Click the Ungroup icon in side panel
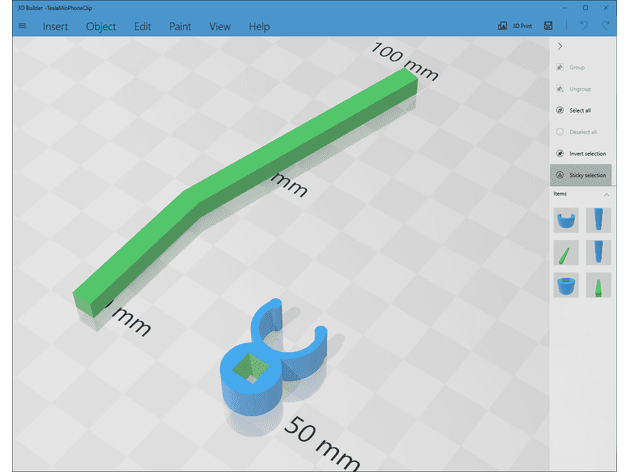 pos(560,89)
